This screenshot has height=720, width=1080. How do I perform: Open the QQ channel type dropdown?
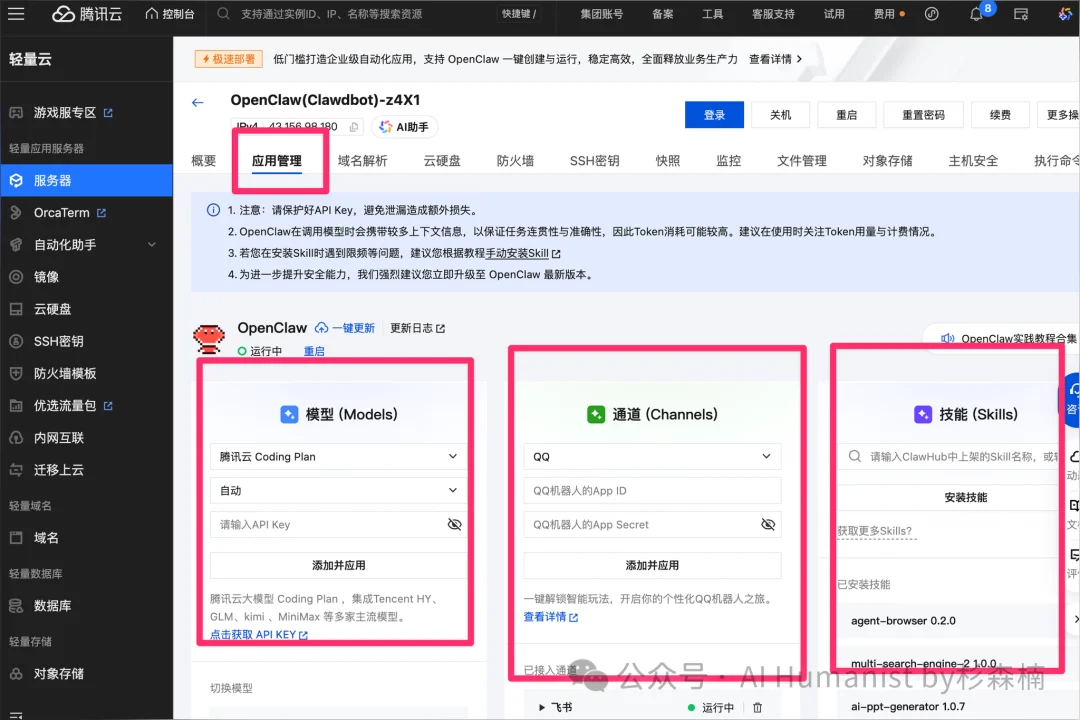[x=652, y=456]
